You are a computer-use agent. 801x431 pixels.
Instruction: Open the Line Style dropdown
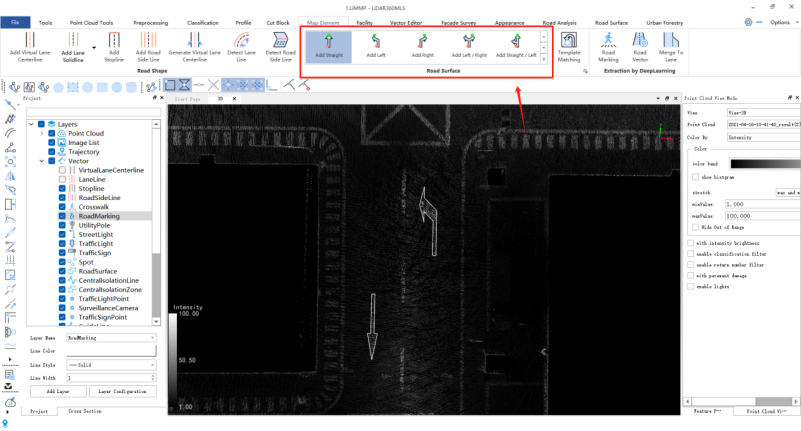pyautogui.click(x=111, y=365)
